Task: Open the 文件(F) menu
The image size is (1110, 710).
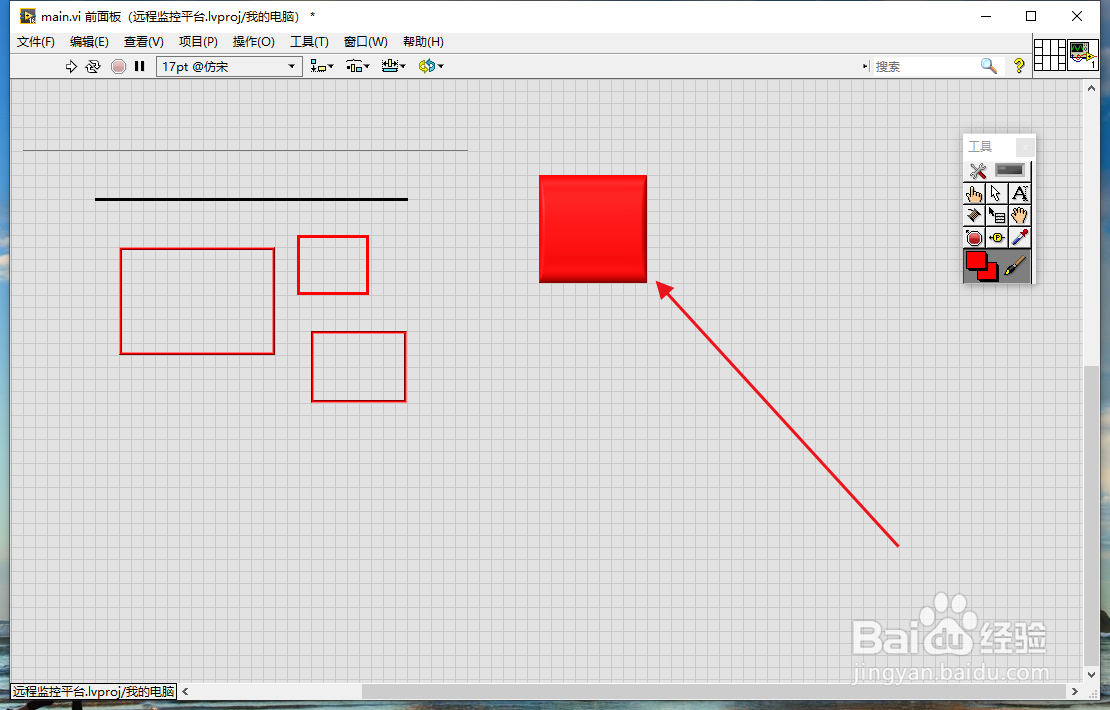Action: point(35,42)
